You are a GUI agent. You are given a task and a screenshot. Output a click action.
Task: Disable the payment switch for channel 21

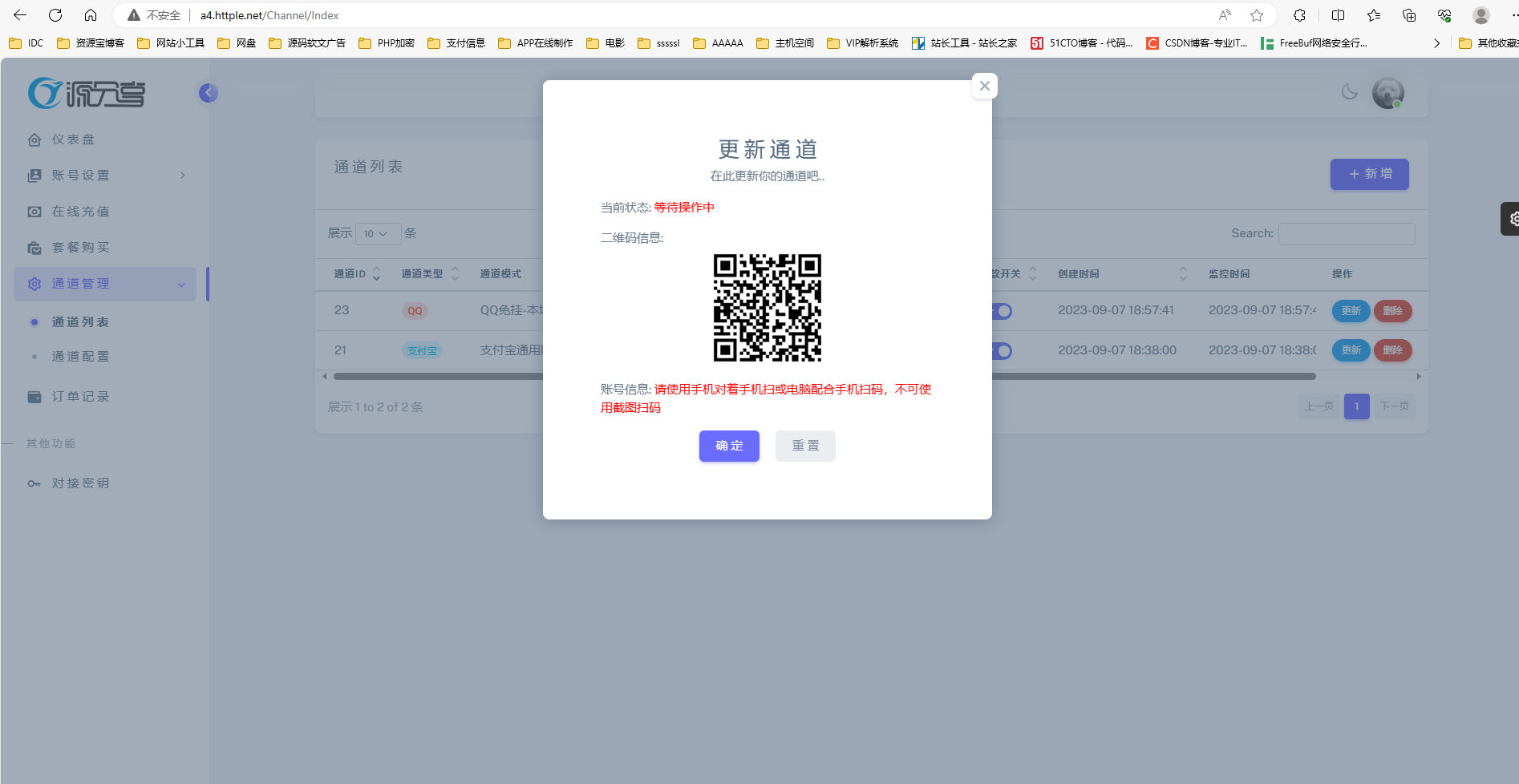[x=1001, y=350]
